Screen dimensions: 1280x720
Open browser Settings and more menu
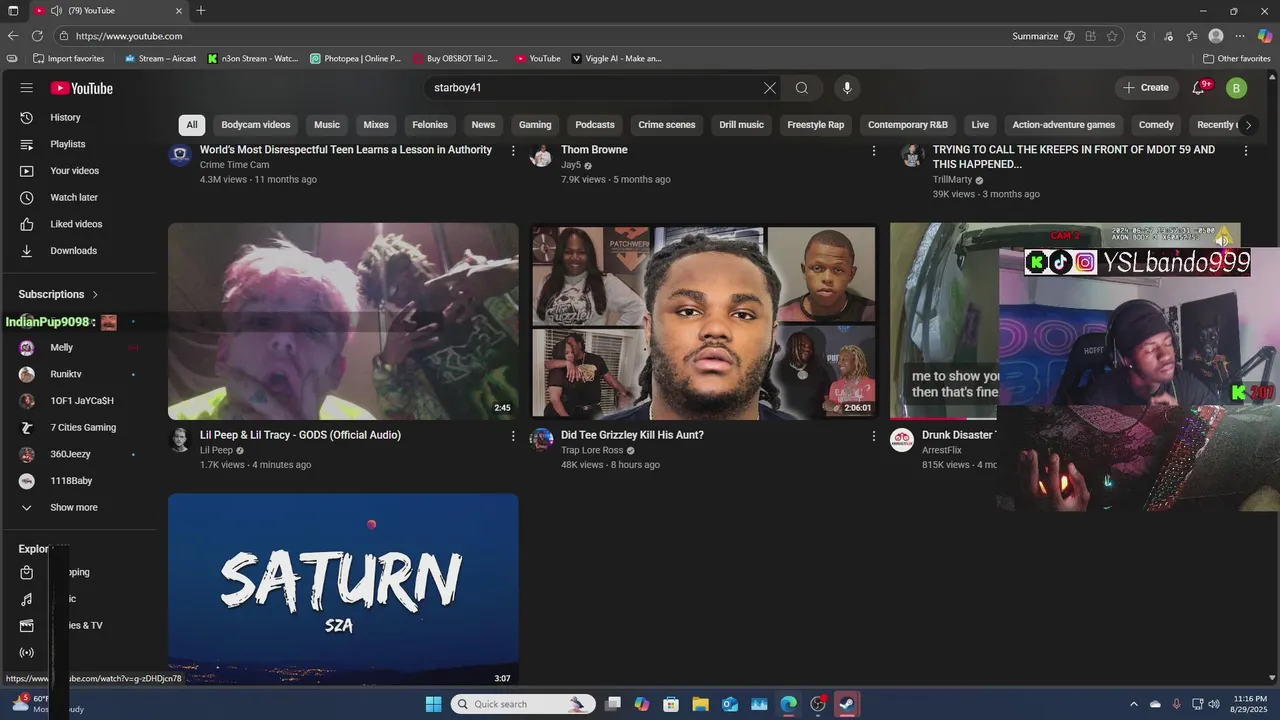tap(1241, 36)
